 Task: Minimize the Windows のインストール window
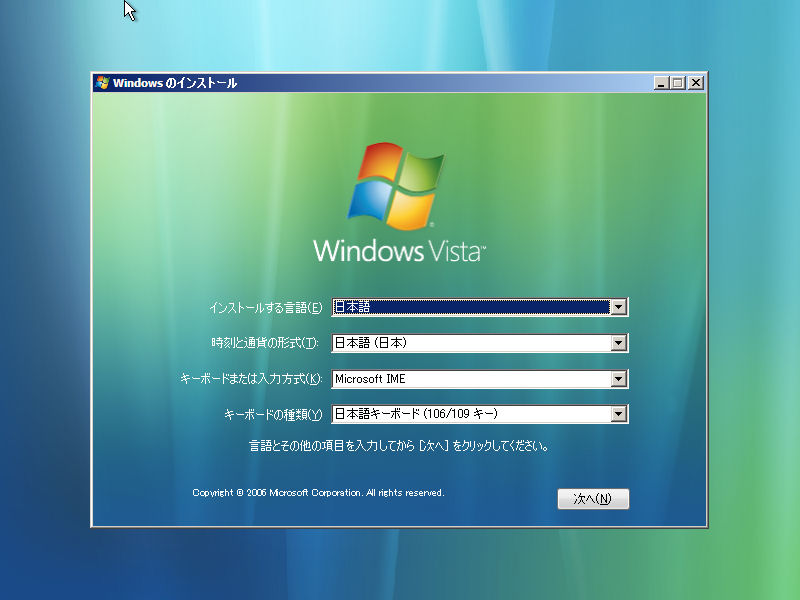[661, 83]
